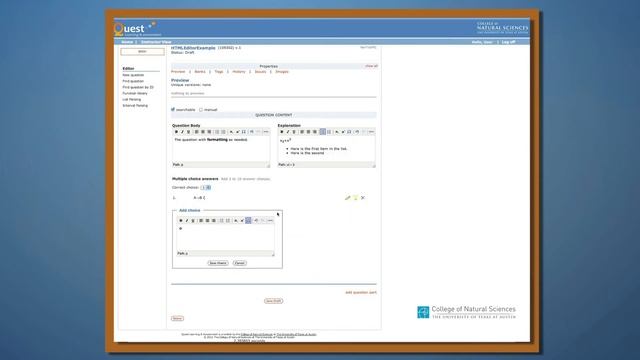Click inside the Add choice text area
The height and width of the screenshot is (360, 640).
click(225, 238)
